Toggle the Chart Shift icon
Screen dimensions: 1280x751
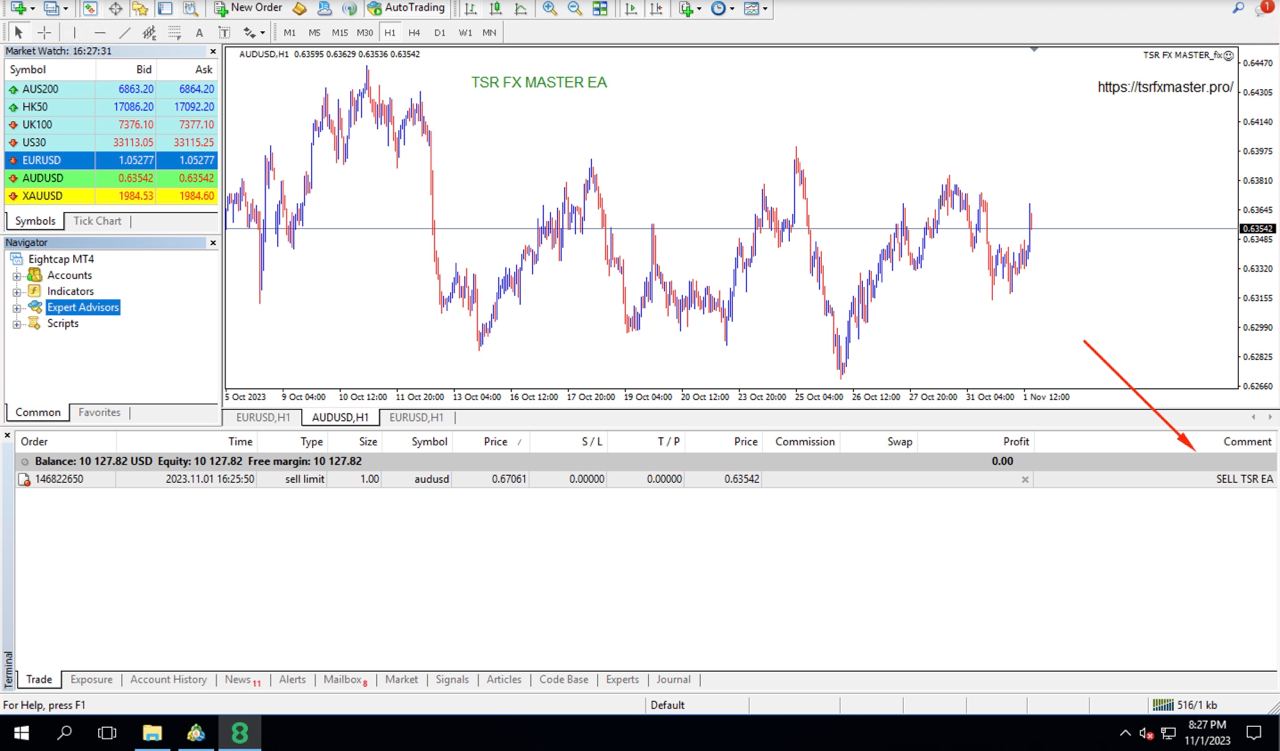655,8
